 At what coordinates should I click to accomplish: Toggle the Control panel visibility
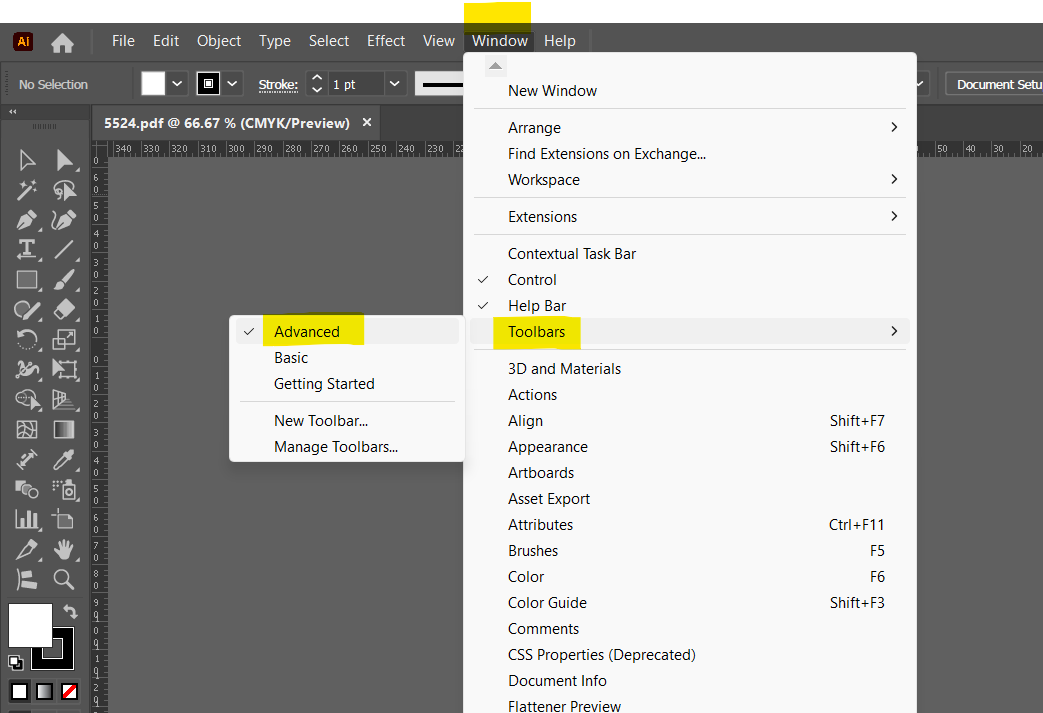690,280
